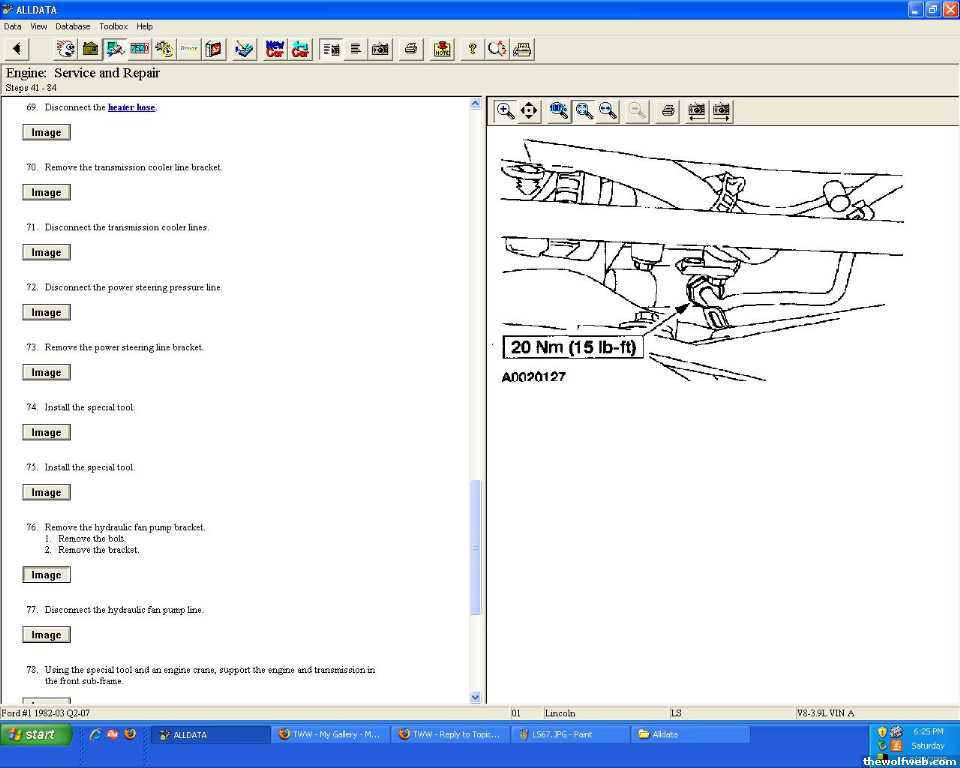Set the diagram zoom to 100%
Viewport: 960px width, 768px height.
click(559, 111)
